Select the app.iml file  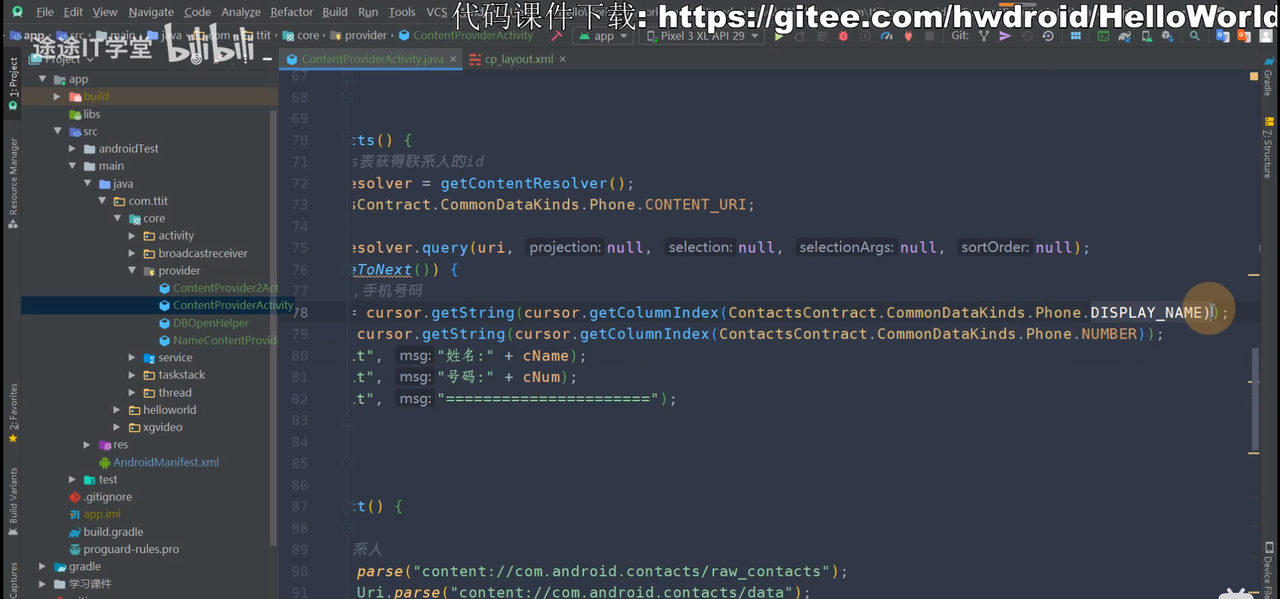pos(95,514)
